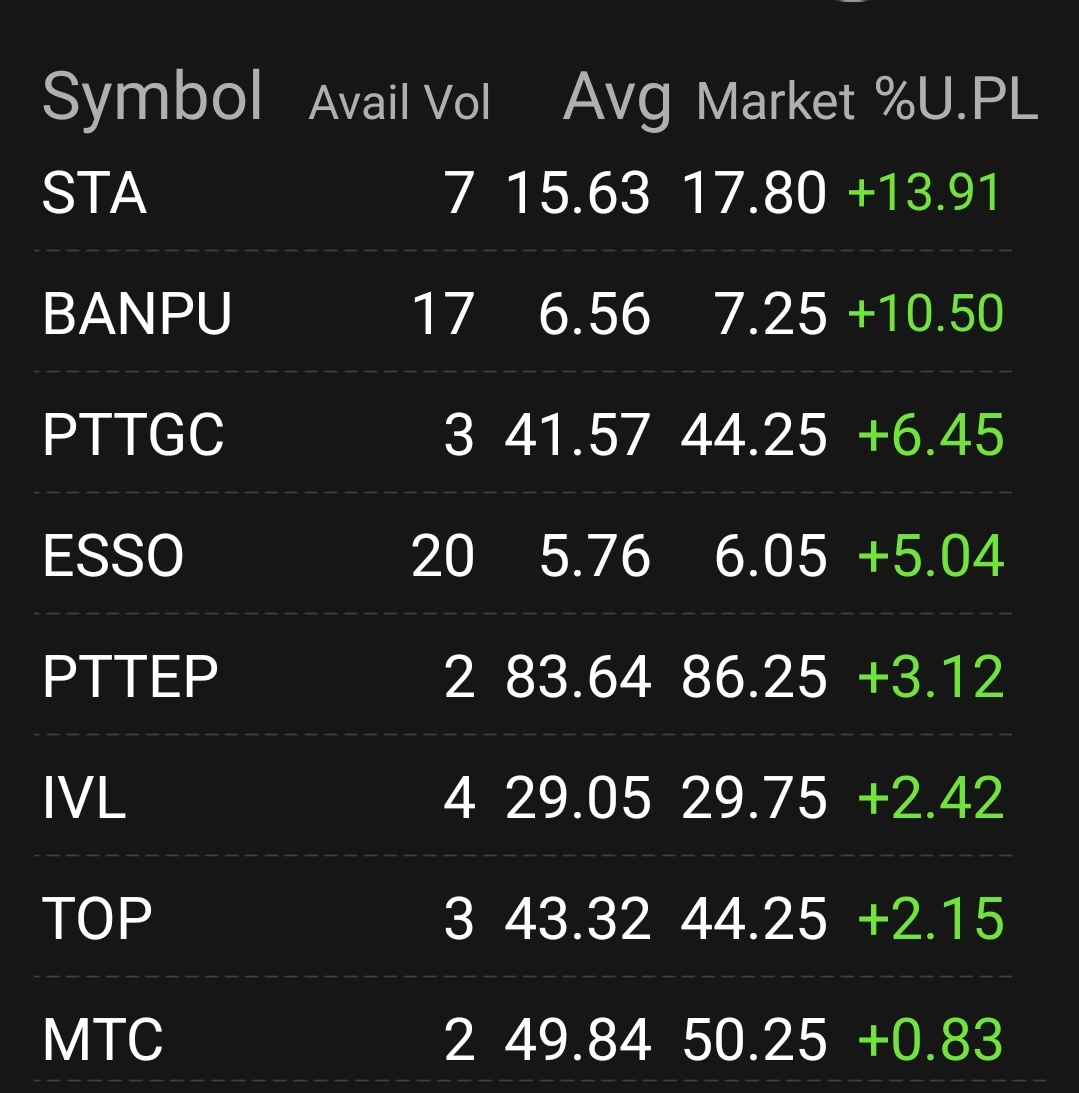Tap STA's +13.91 profit percentage
Screen dimensions: 1079x1093
923,193
